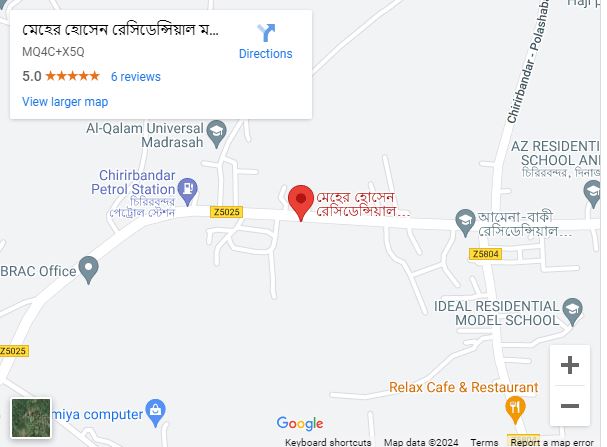Click the Directions text link
This screenshot has height=447, width=607.
click(x=266, y=54)
